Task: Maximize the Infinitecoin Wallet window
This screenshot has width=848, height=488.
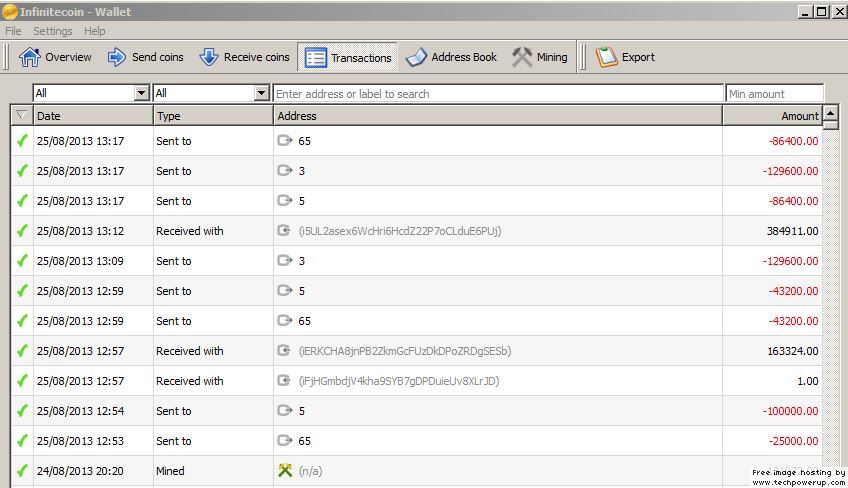Action: click(821, 11)
